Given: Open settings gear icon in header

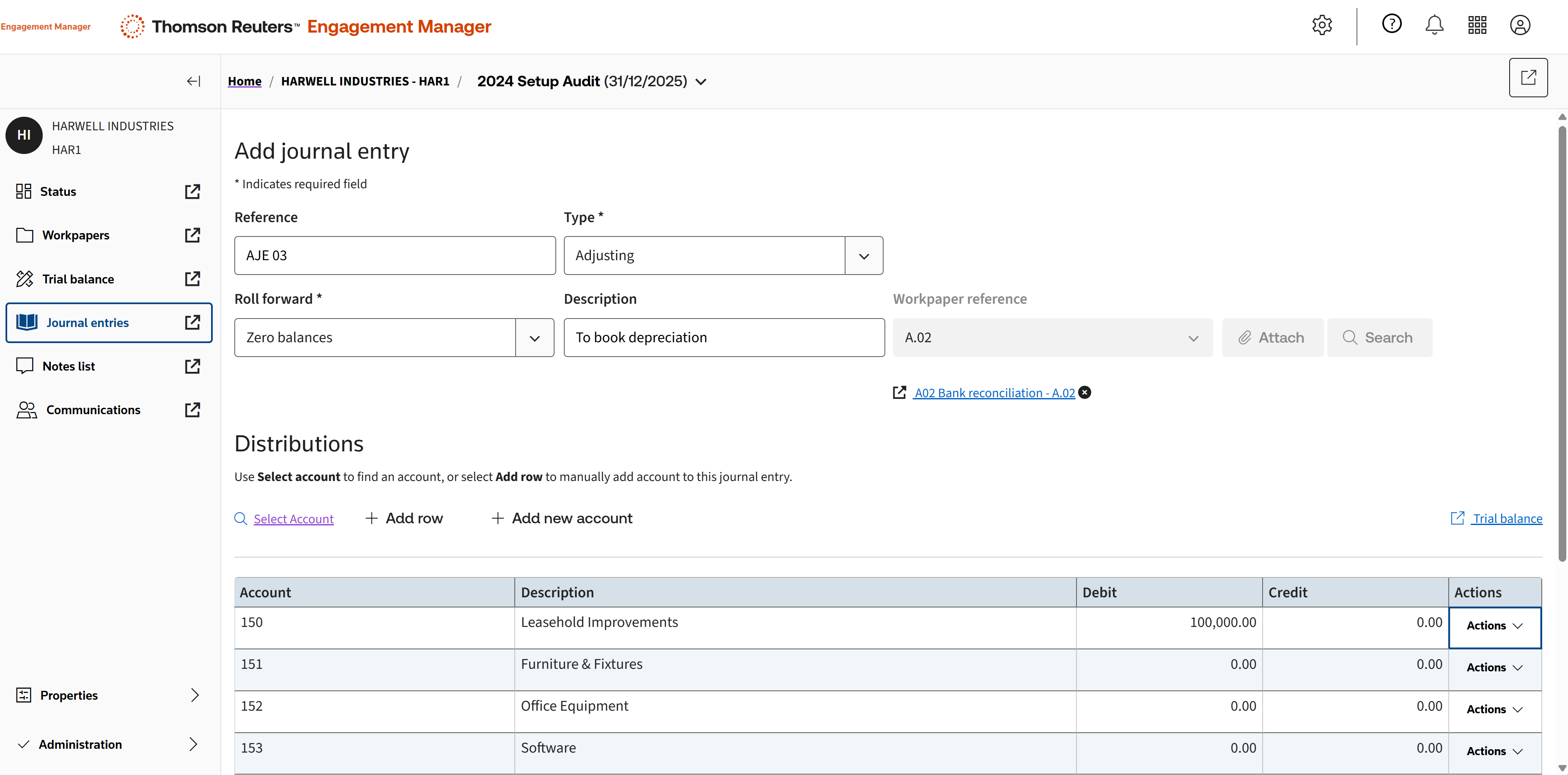Looking at the screenshot, I should pos(1321,25).
